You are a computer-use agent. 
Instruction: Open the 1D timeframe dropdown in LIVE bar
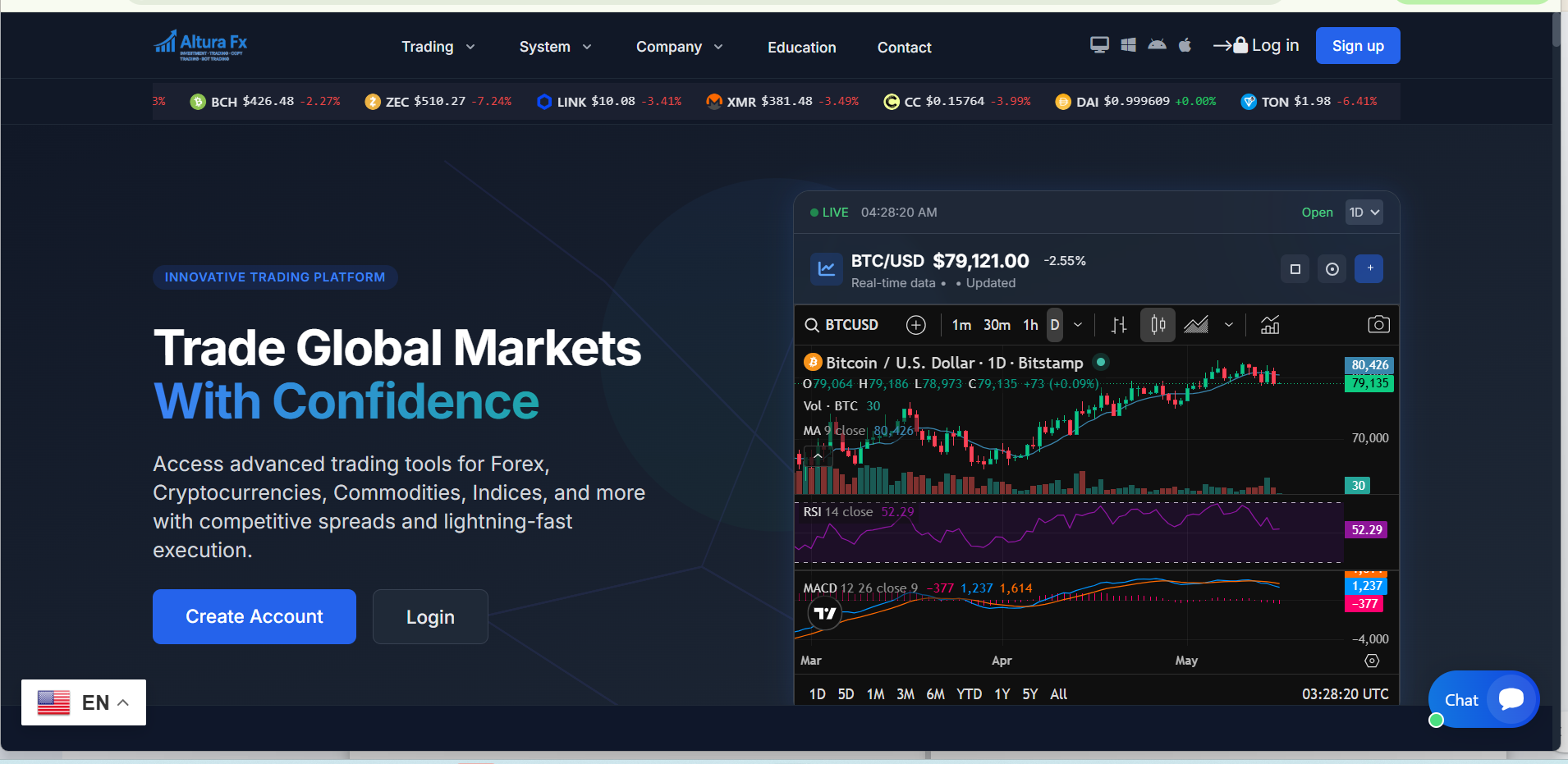tap(1364, 213)
